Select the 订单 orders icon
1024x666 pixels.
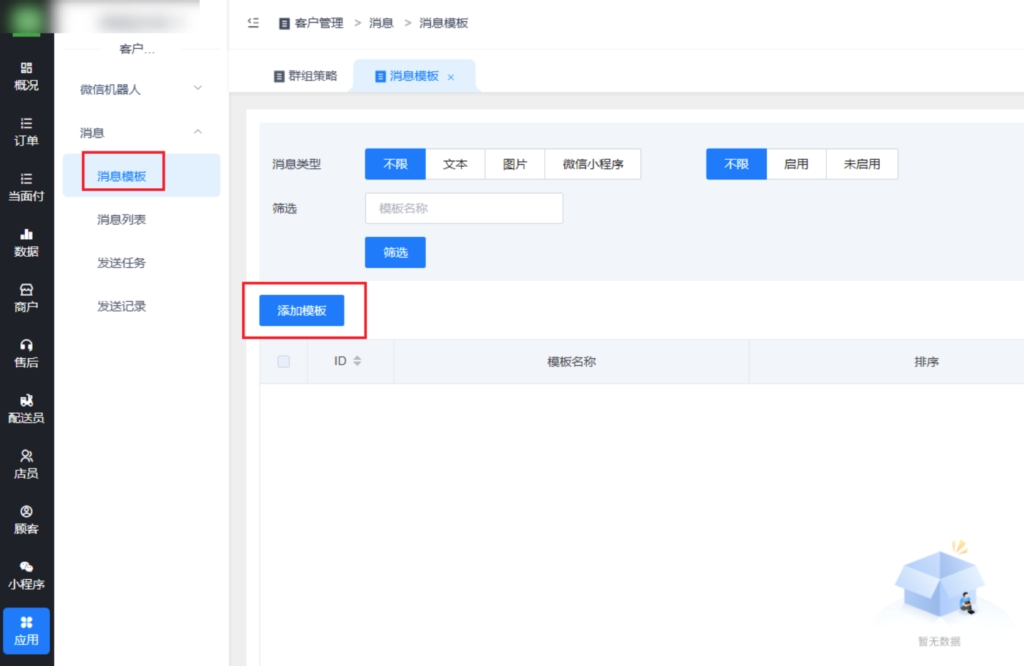tap(27, 133)
